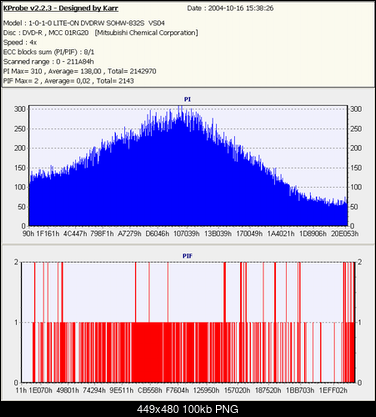Screen dimensions: 376x417
Task: Click the 'PIF' chart title
Action: (x=187, y=256)
